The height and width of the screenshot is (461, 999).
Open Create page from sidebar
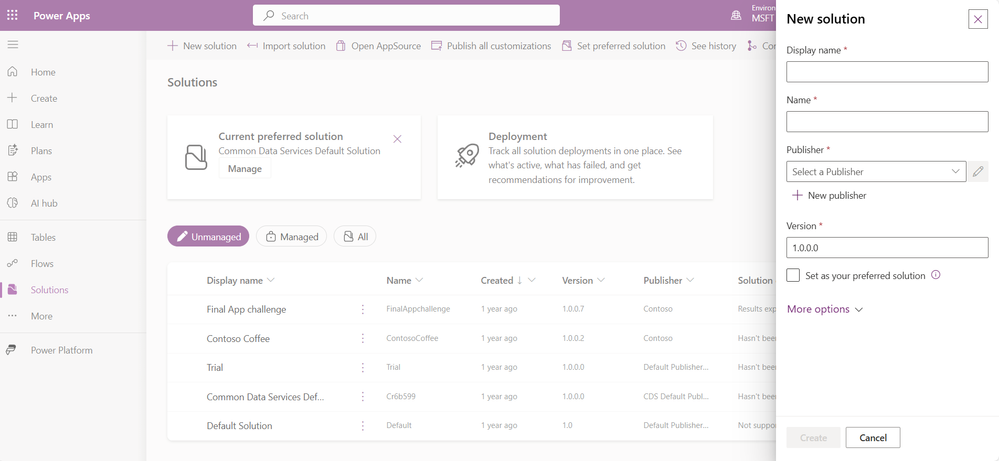(x=44, y=98)
